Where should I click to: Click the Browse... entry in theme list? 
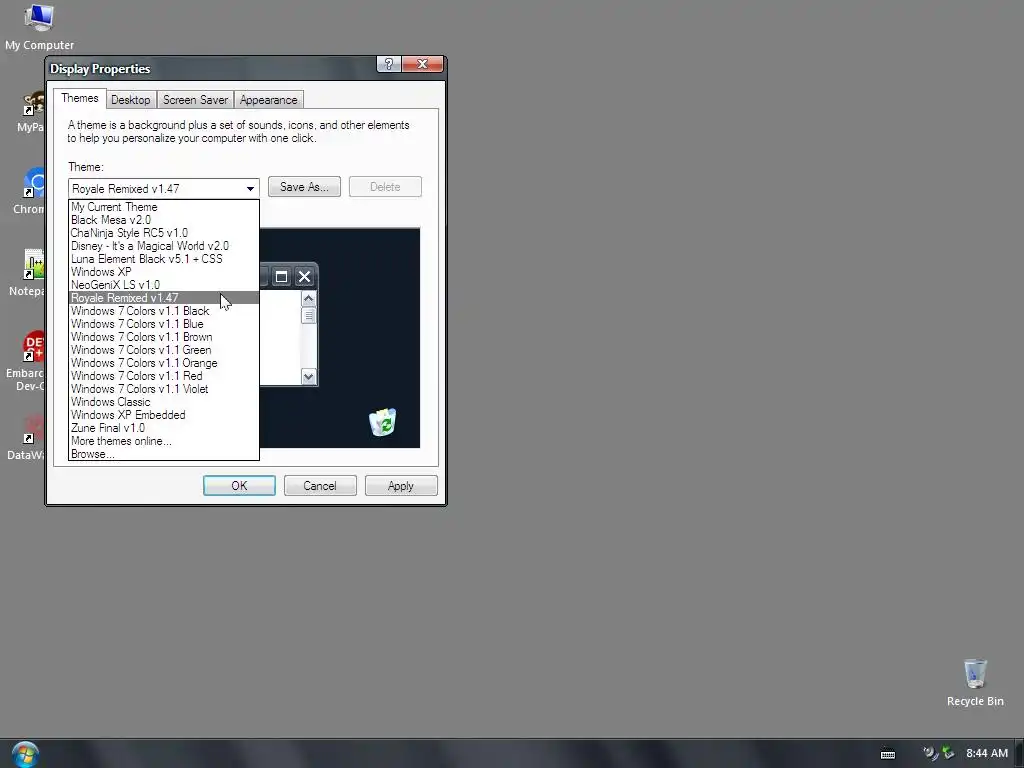(x=164, y=454)
